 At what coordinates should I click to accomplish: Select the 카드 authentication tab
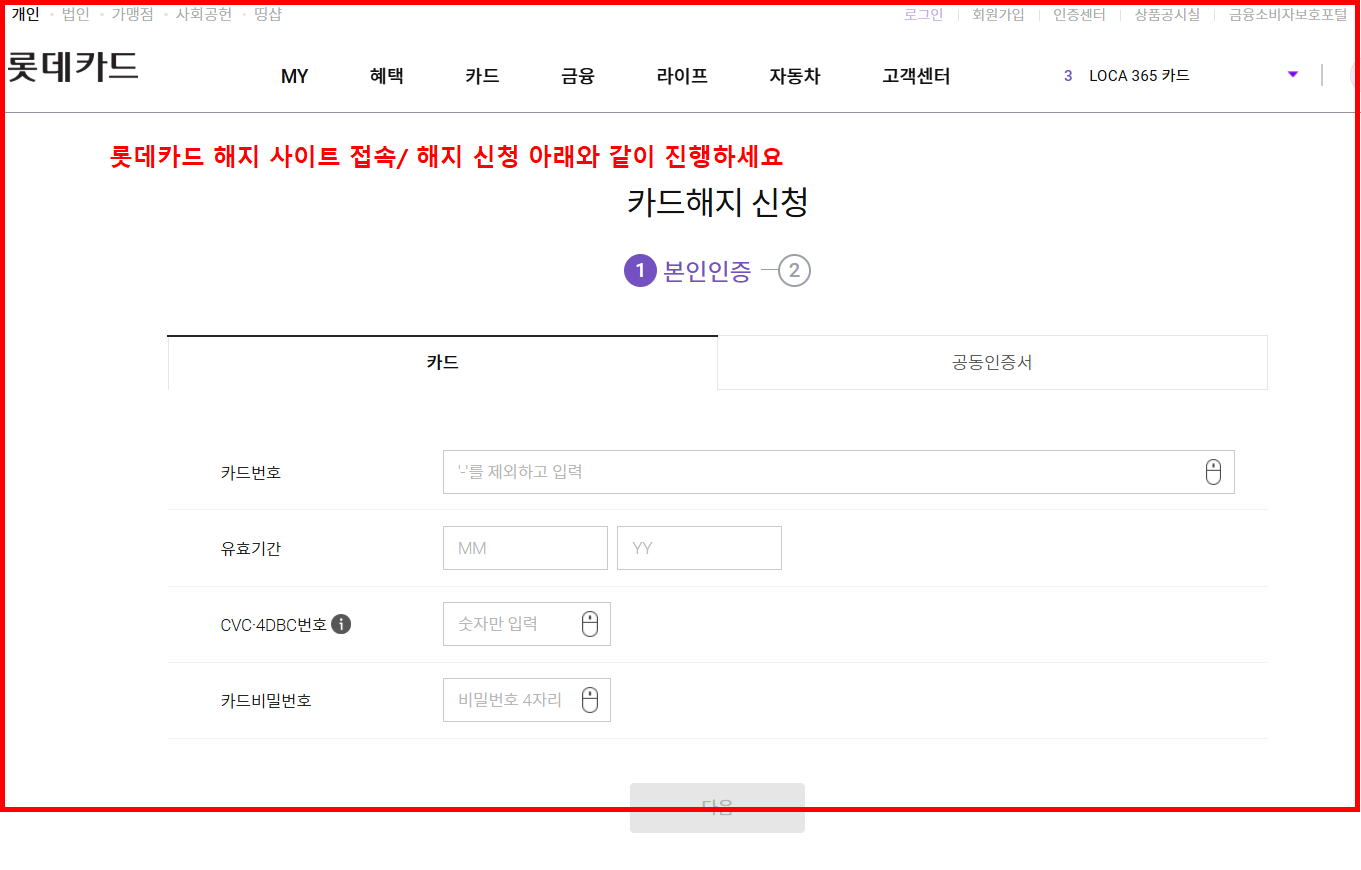[x=442, y=362]
